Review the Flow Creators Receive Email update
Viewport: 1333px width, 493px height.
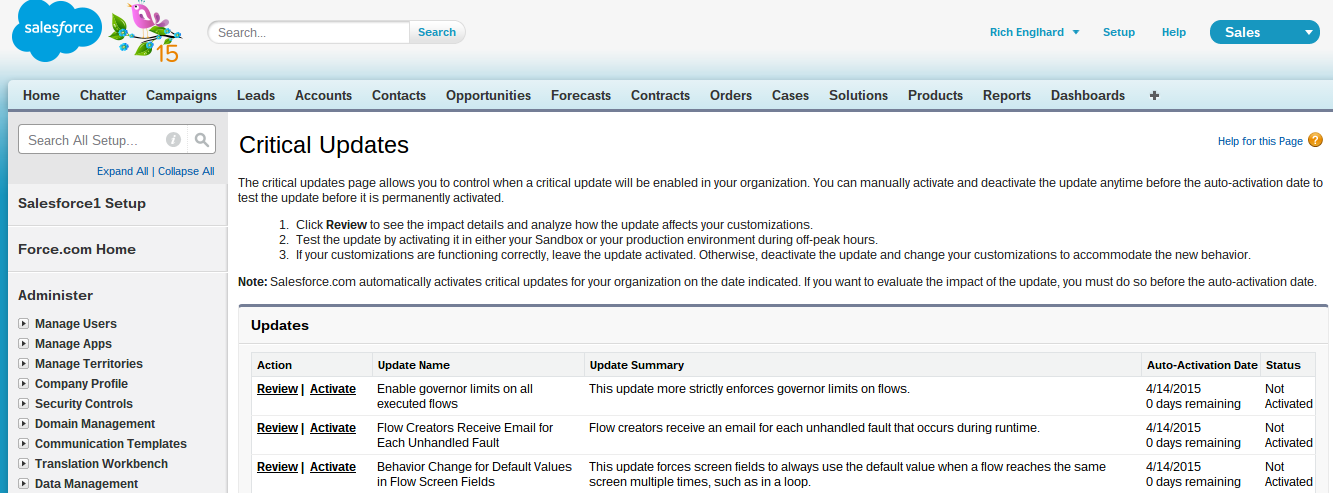pyautogui.click(x=277, y=428)
